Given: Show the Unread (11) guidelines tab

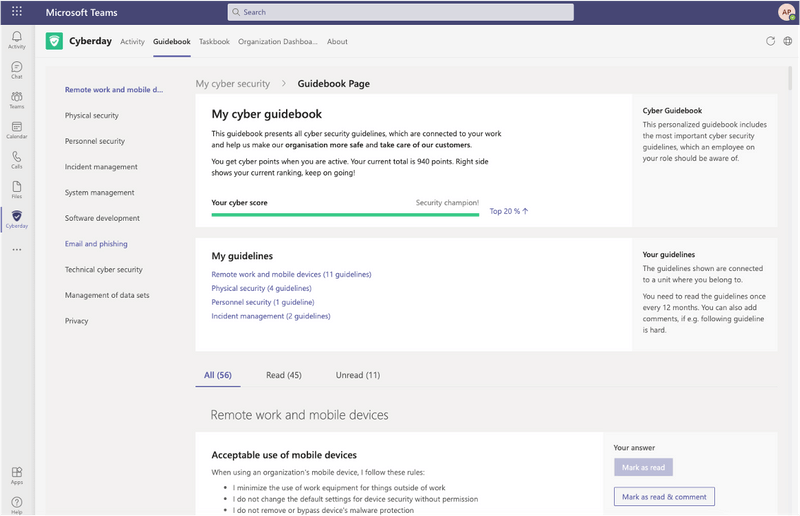Looking at the screenshot, I should (358, 375).
